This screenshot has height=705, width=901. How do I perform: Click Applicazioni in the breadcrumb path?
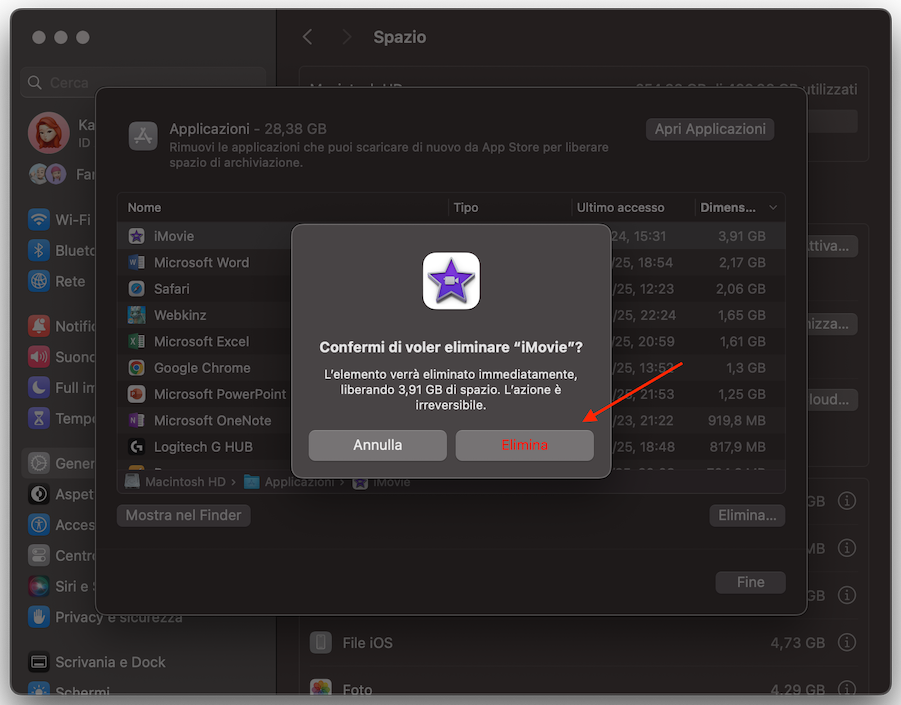297,481
